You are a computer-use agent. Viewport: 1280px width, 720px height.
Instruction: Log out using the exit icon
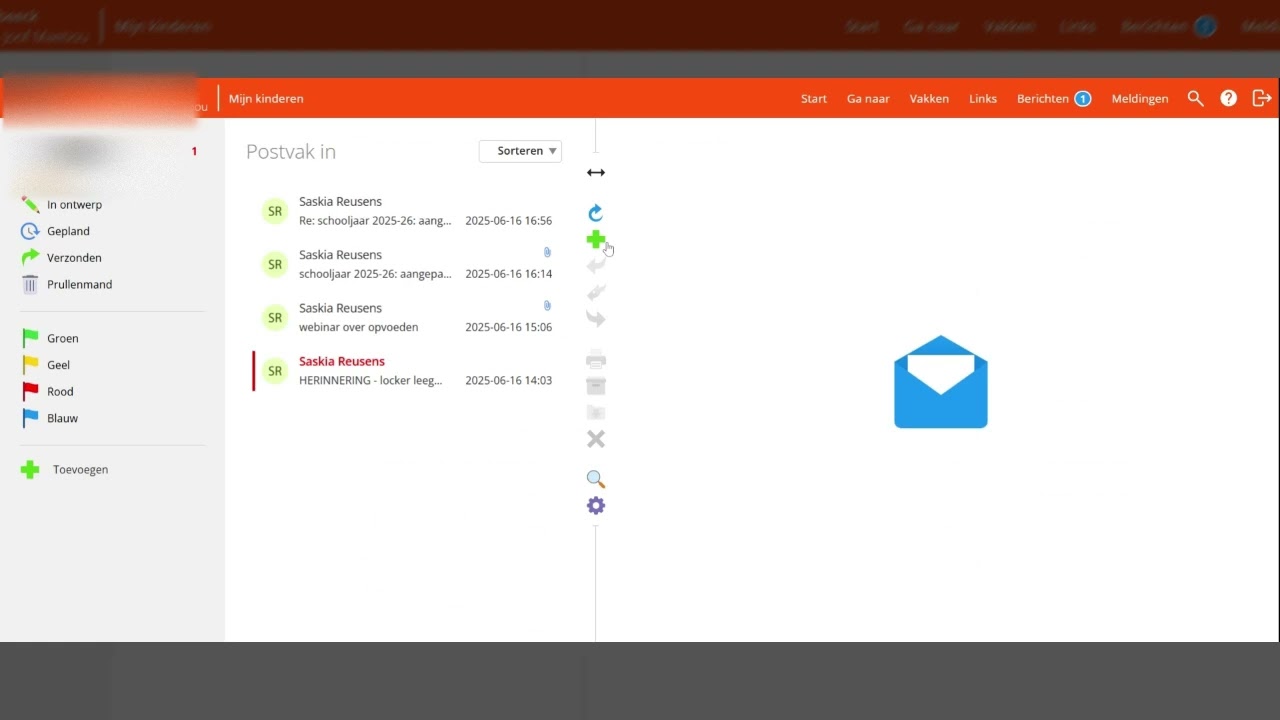point(1262,98)
